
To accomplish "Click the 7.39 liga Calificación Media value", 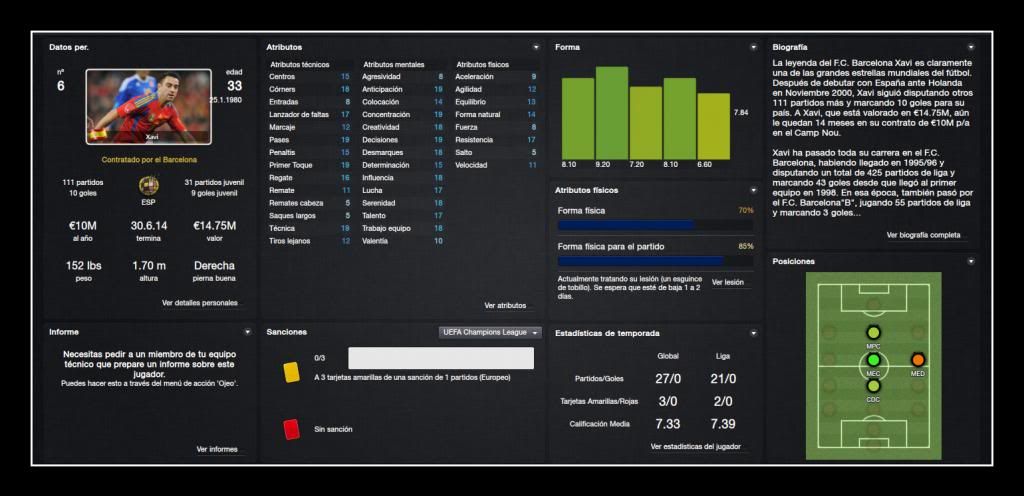I will [x=723, y=424].
